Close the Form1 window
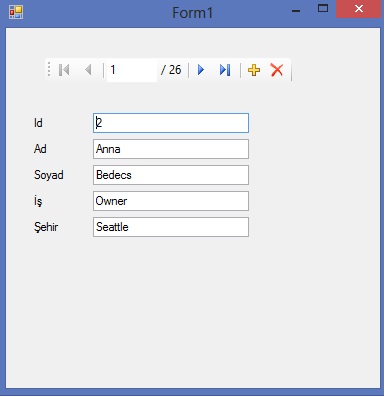Screen dimensions: 384x396 pyautogui.click(x=359, y=9)
